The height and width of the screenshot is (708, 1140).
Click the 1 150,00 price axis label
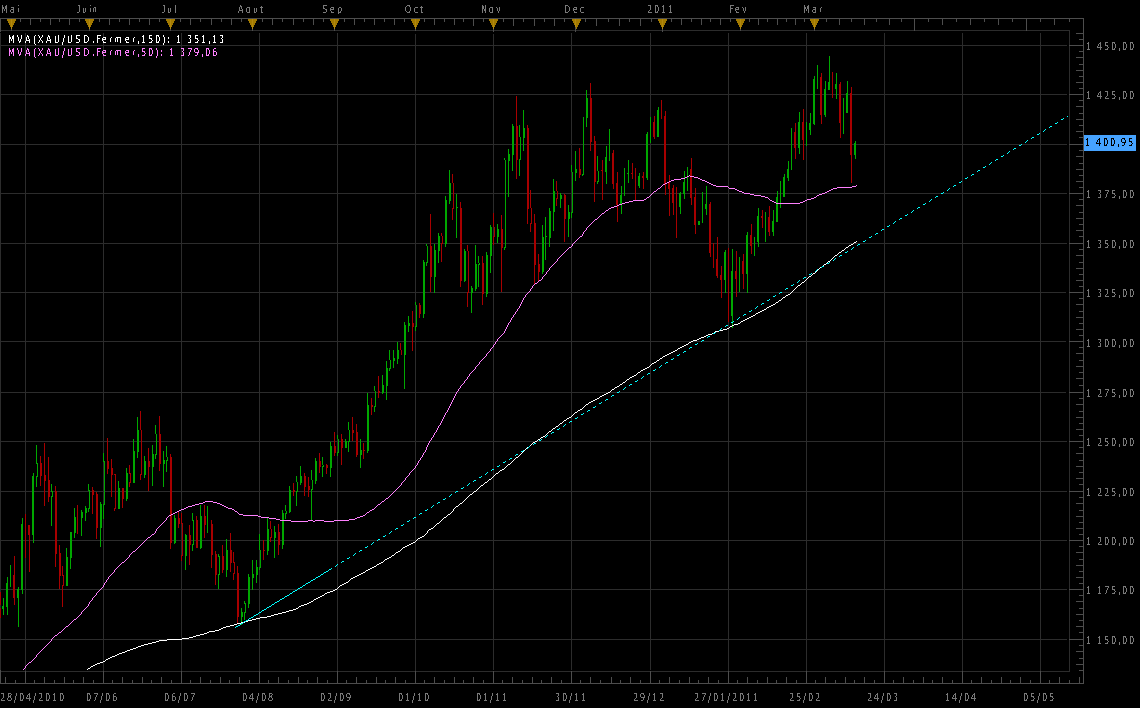point(1112,640)
